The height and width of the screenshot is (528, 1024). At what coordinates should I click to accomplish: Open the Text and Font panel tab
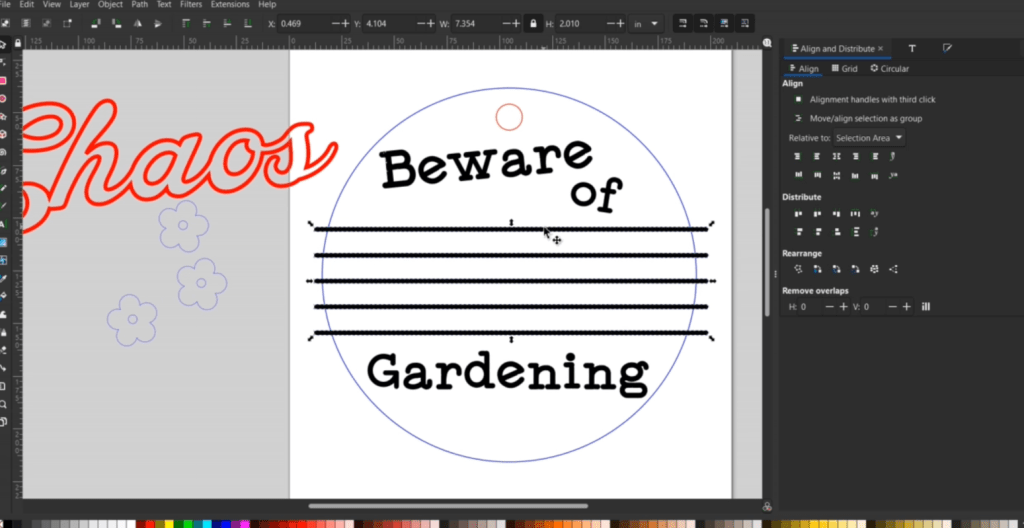(x=911, y=48)
